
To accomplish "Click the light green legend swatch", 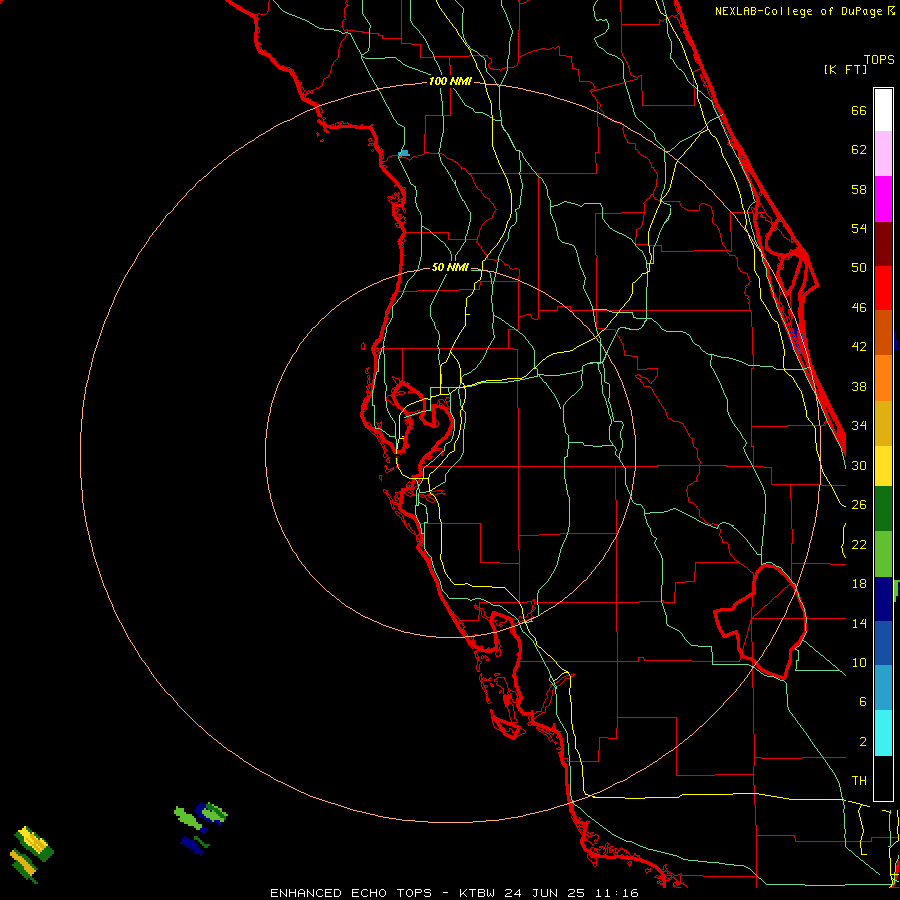I will coord(883,554).
